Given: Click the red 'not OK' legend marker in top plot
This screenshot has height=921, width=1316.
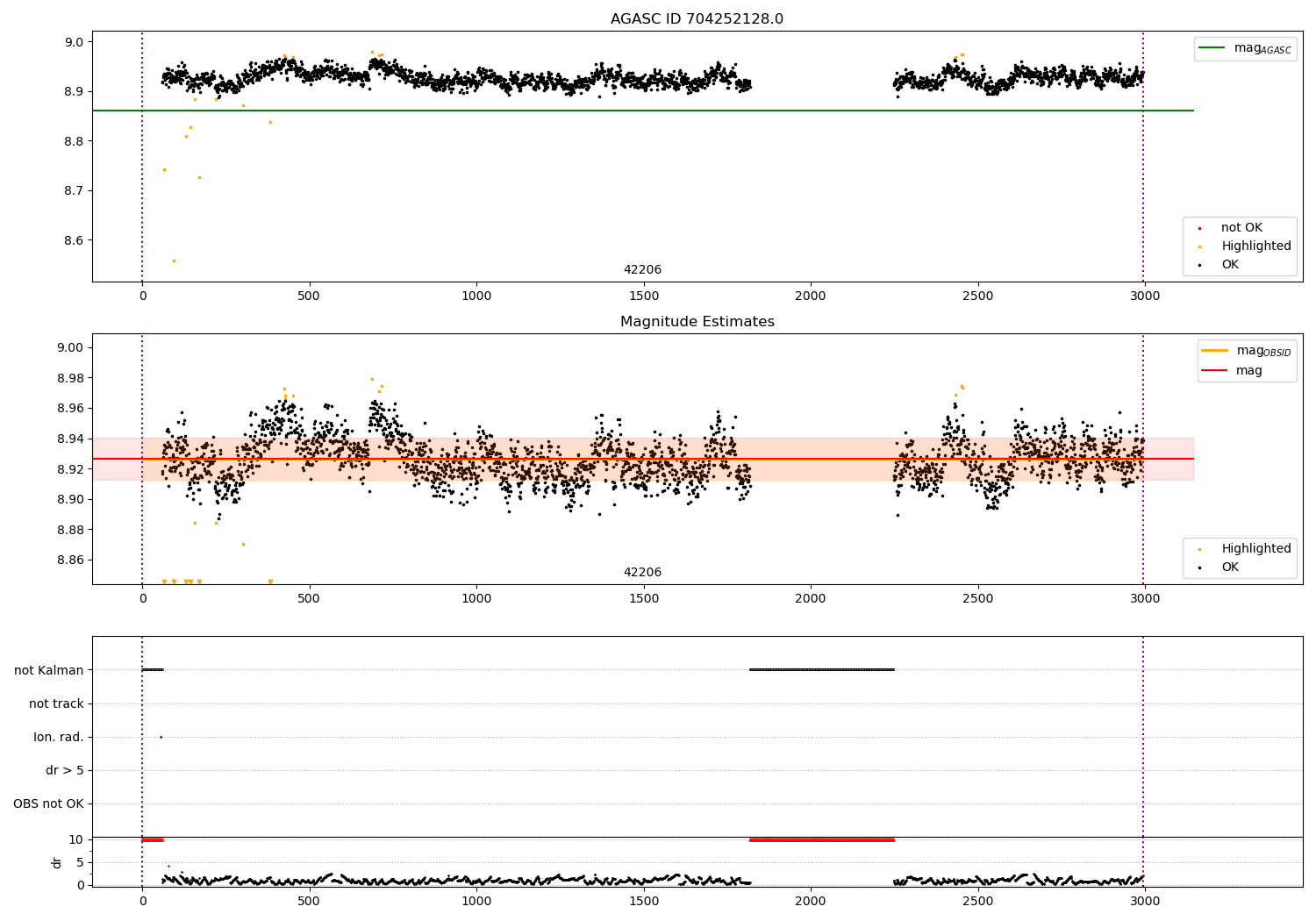Looking at the screenshot, I should [1199, 228].
